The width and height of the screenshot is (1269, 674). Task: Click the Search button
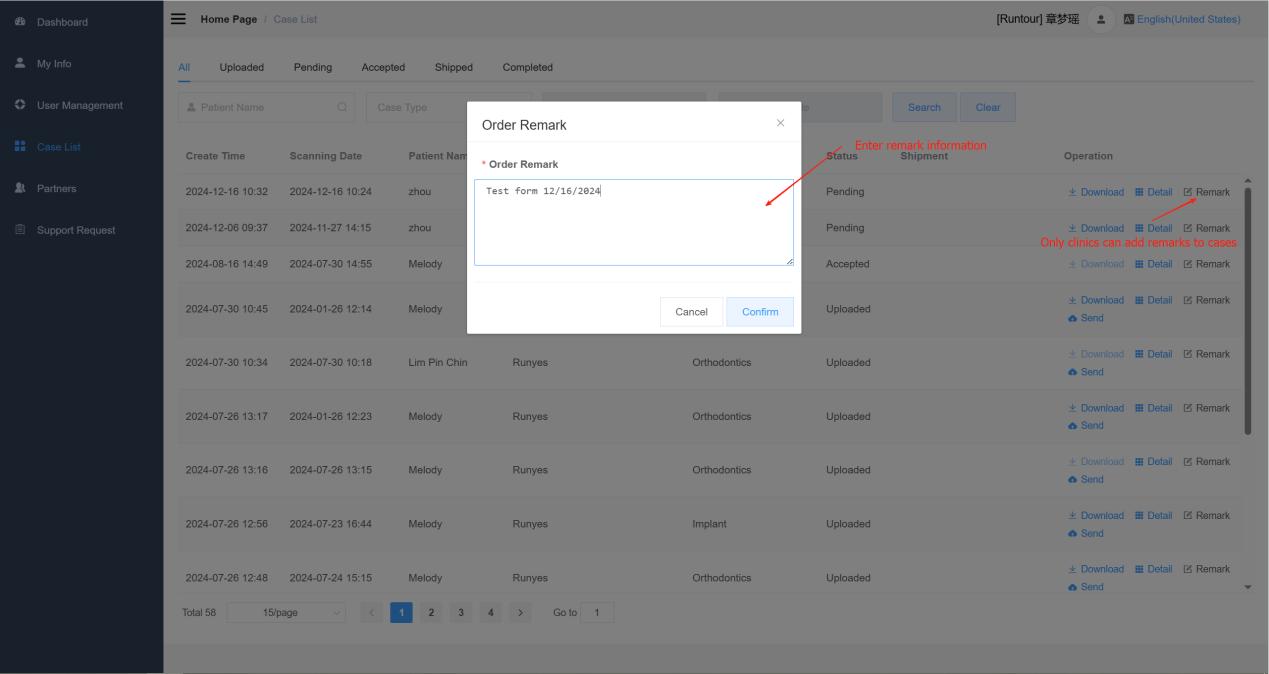pos(924,107)
